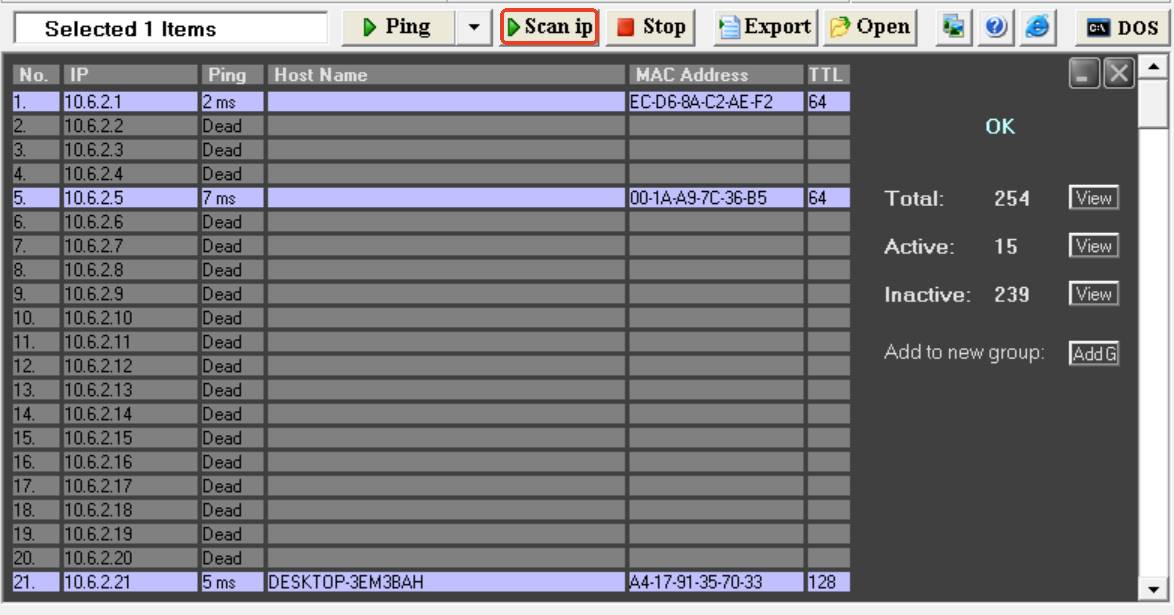Open a saved scan file
This screenshot has height=615, width=1174.
870,27
